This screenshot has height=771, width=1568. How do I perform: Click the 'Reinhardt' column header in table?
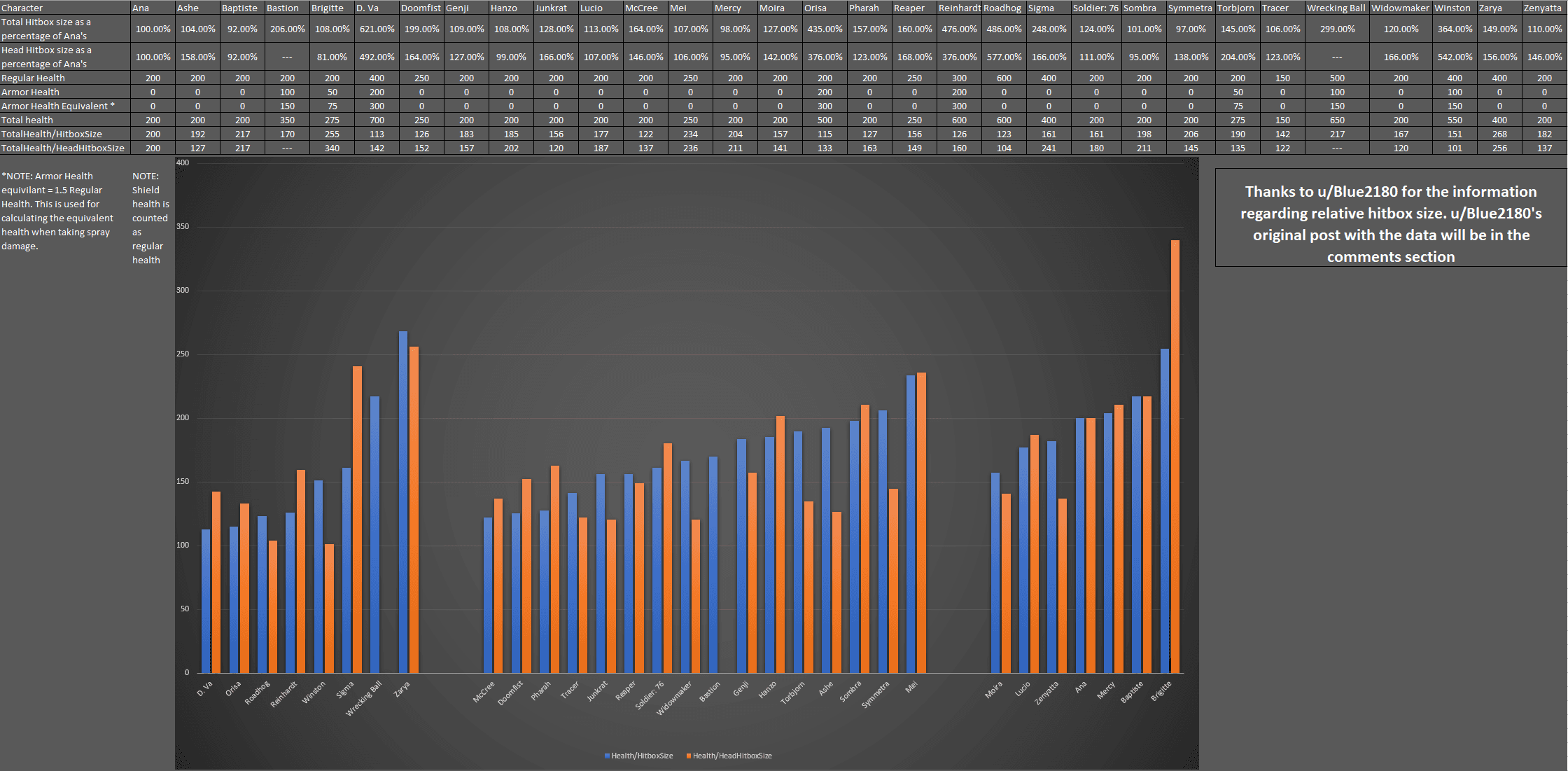[x=959, y=8]
